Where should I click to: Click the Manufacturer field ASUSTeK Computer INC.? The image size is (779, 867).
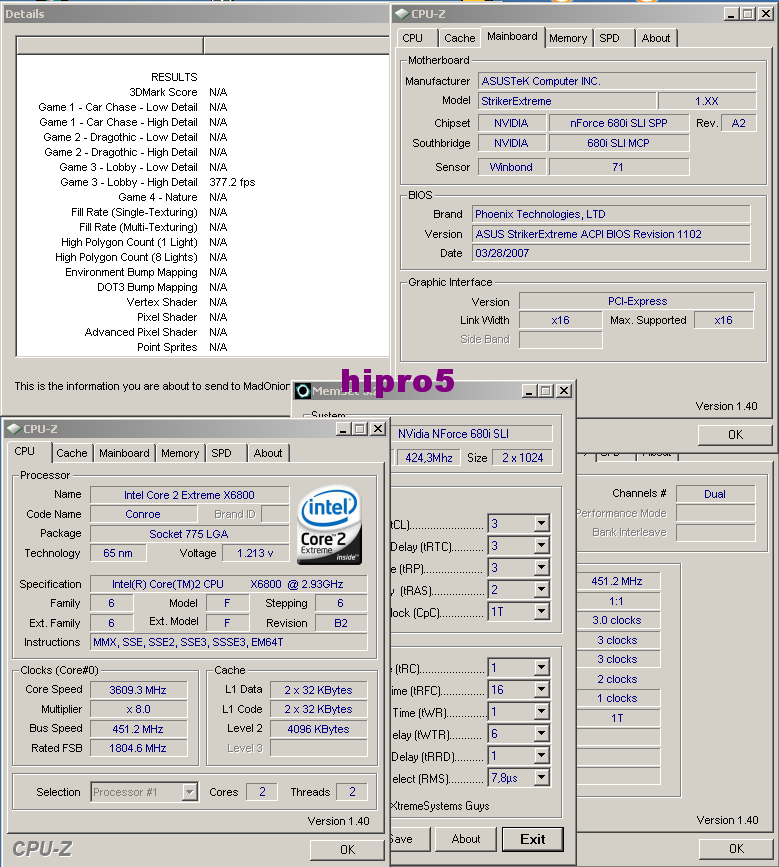coord(617,81)
